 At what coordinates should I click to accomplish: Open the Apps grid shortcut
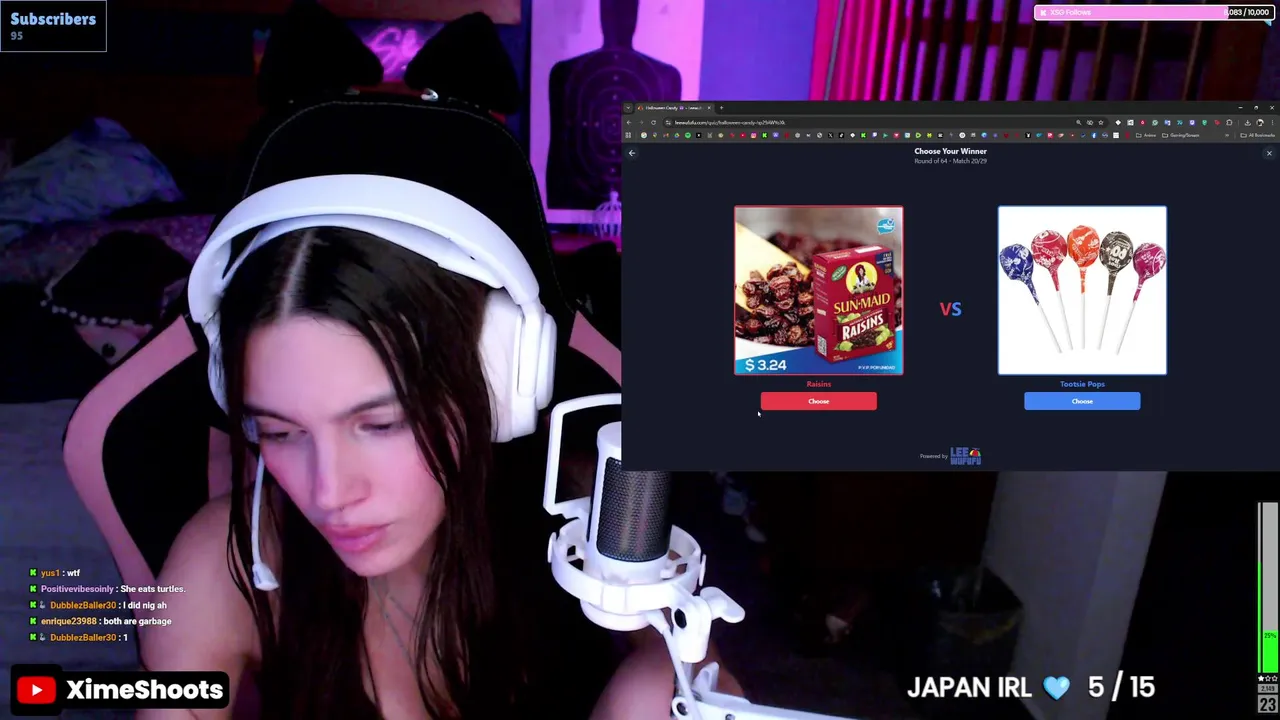628,135
